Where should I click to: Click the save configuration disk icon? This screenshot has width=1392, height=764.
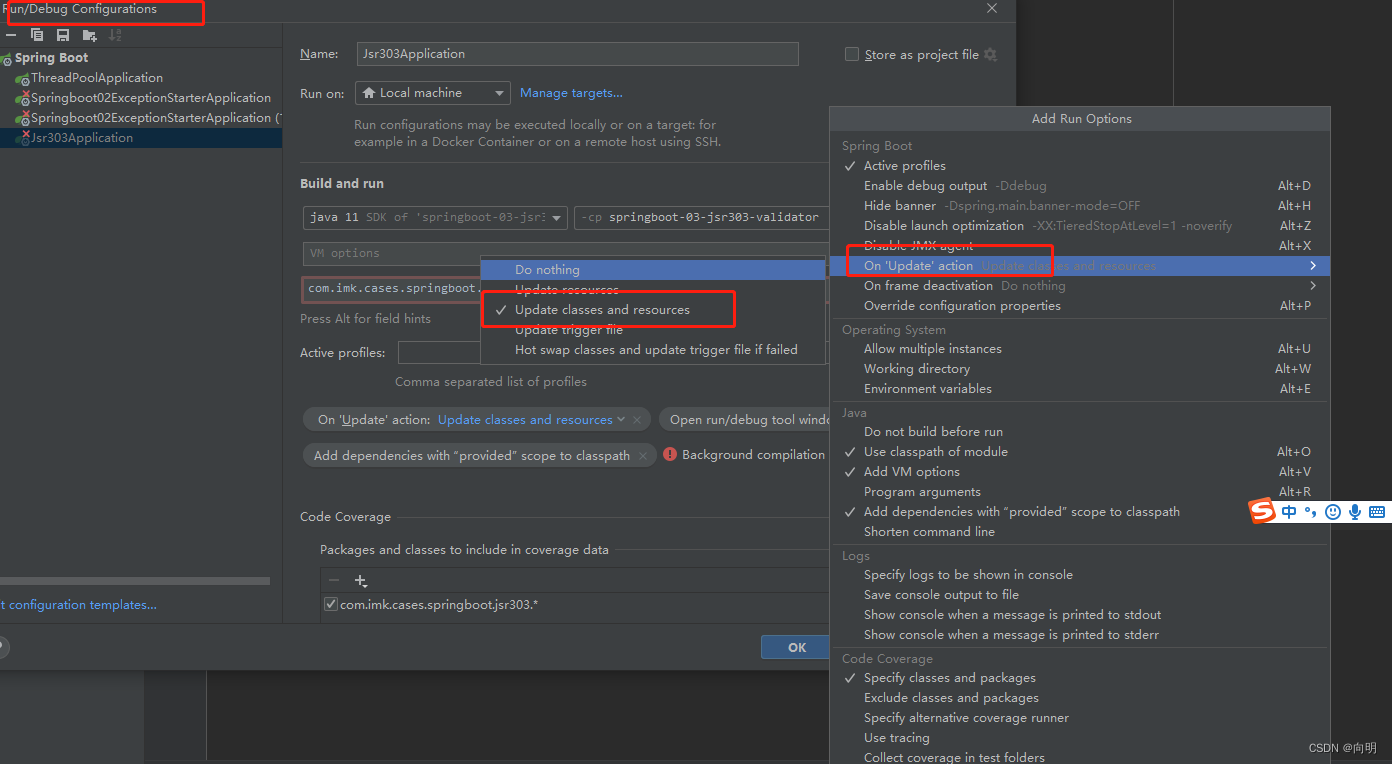tap(63, 35)
